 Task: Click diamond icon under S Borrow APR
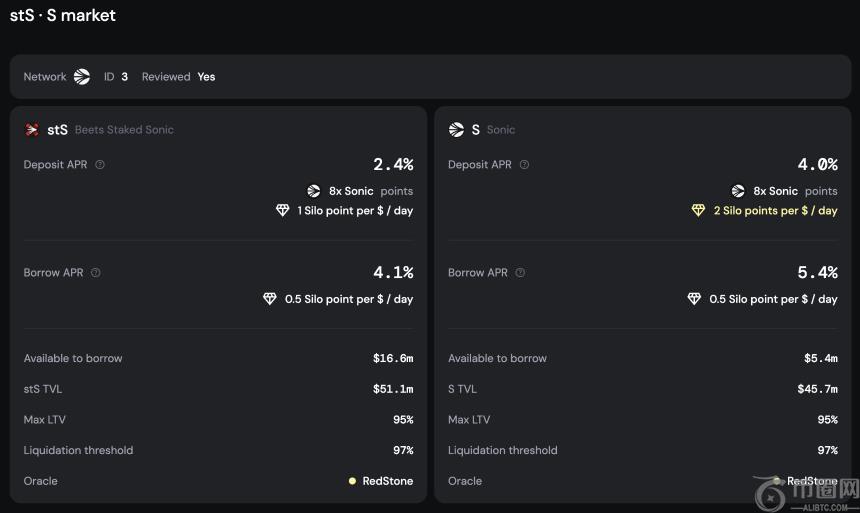pos(694,299)
